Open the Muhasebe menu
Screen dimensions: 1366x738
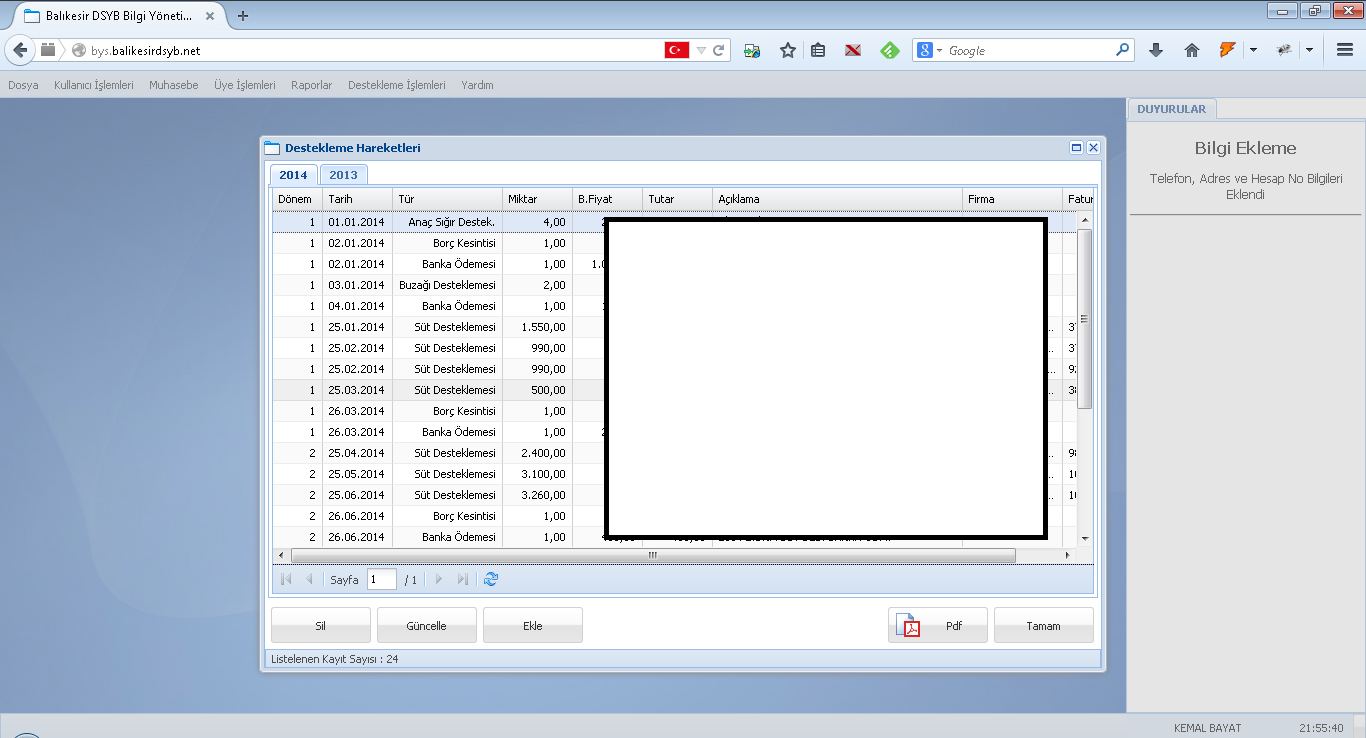pyautogui.click(x=173, y=85)
